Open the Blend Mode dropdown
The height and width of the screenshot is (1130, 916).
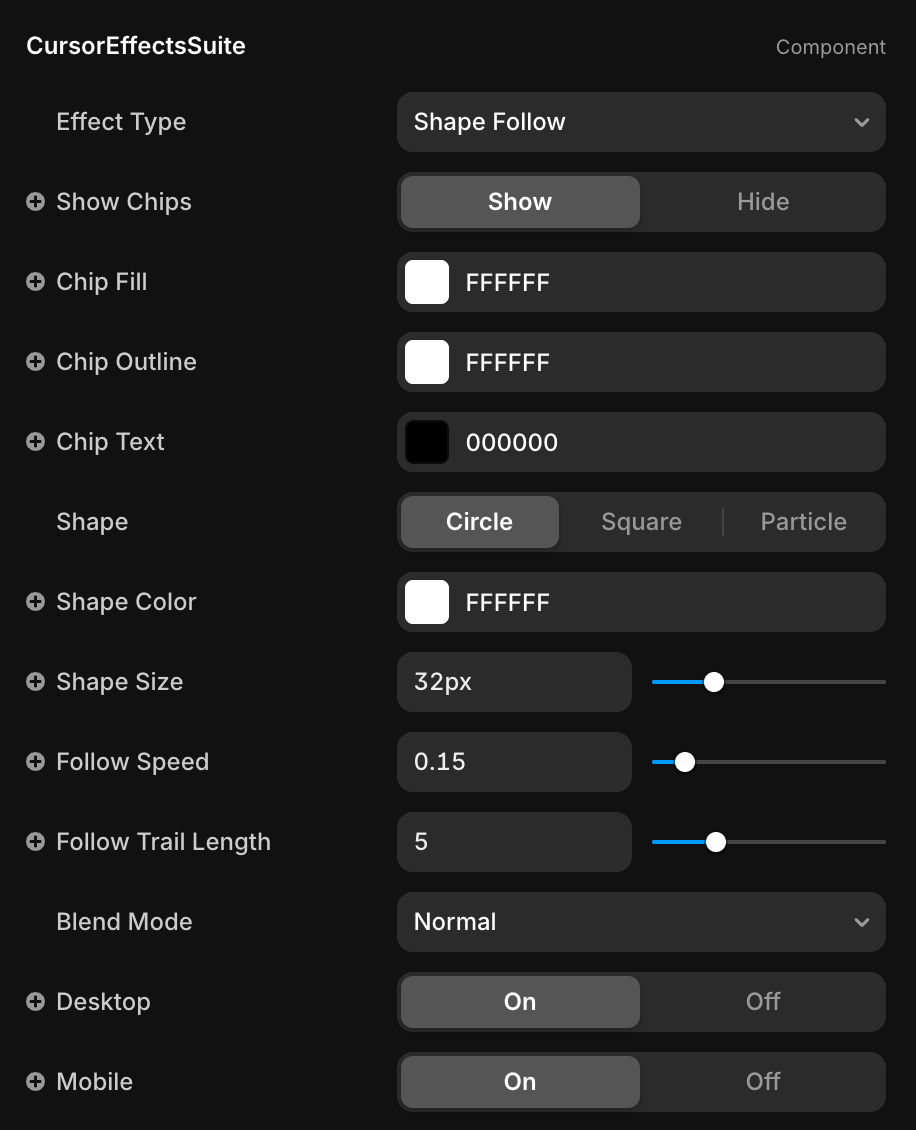[x=641, y=922]
